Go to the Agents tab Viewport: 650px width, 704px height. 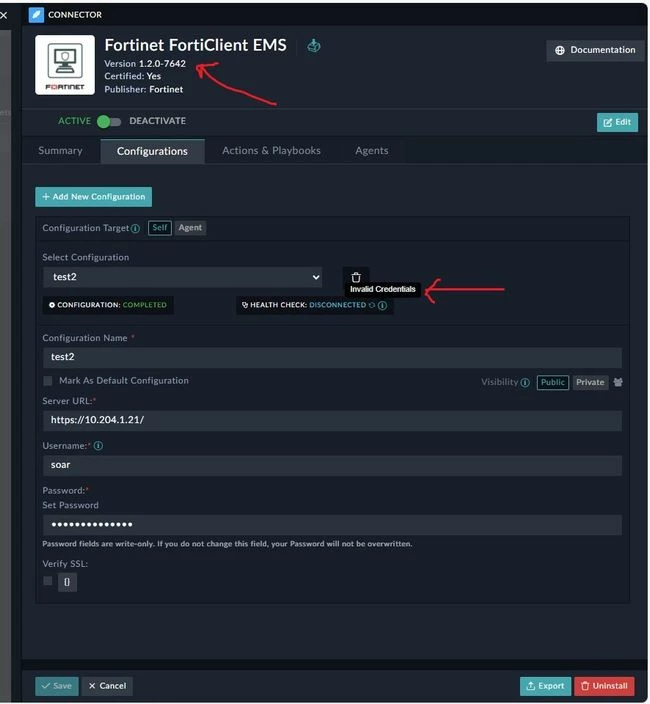point(372,151)
